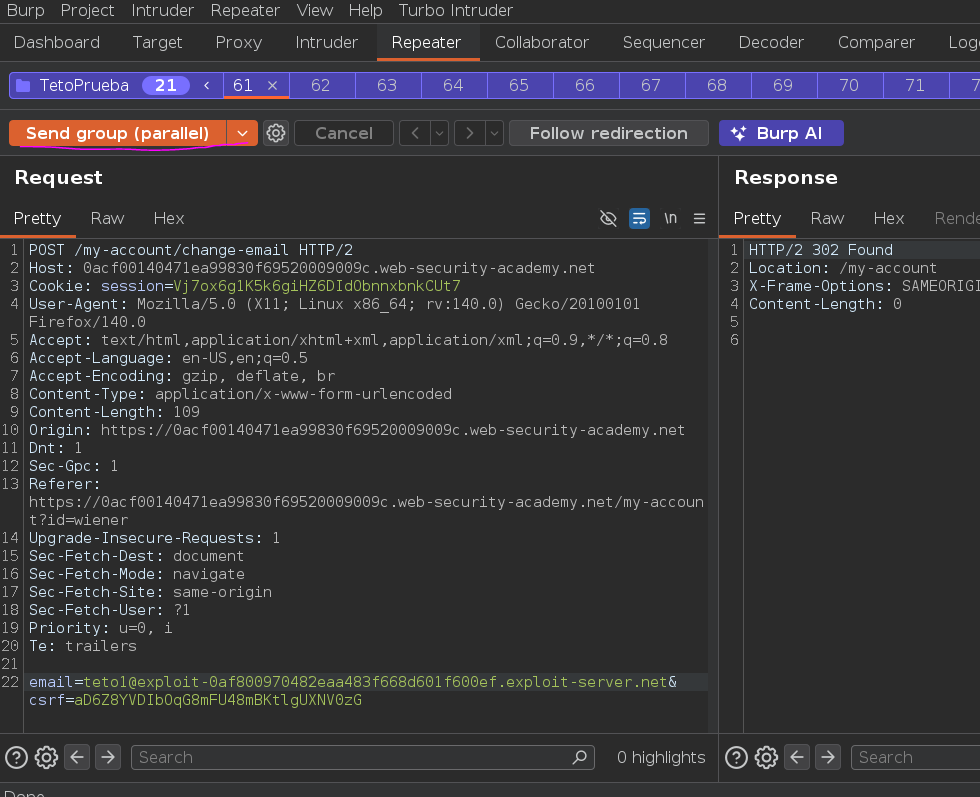Viewport: 980px width, 797px height.
Task: Toggle line wrap icon in Request
Action: coord(639,218)
